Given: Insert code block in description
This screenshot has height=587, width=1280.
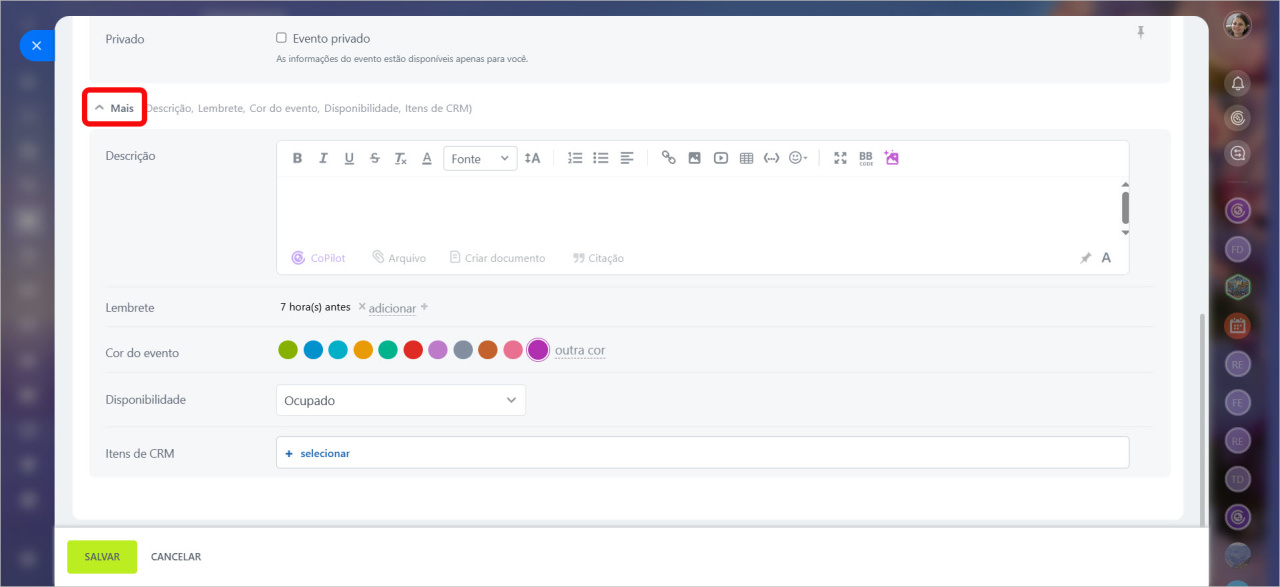Looking at the screenshot, I should click(772, 158).
